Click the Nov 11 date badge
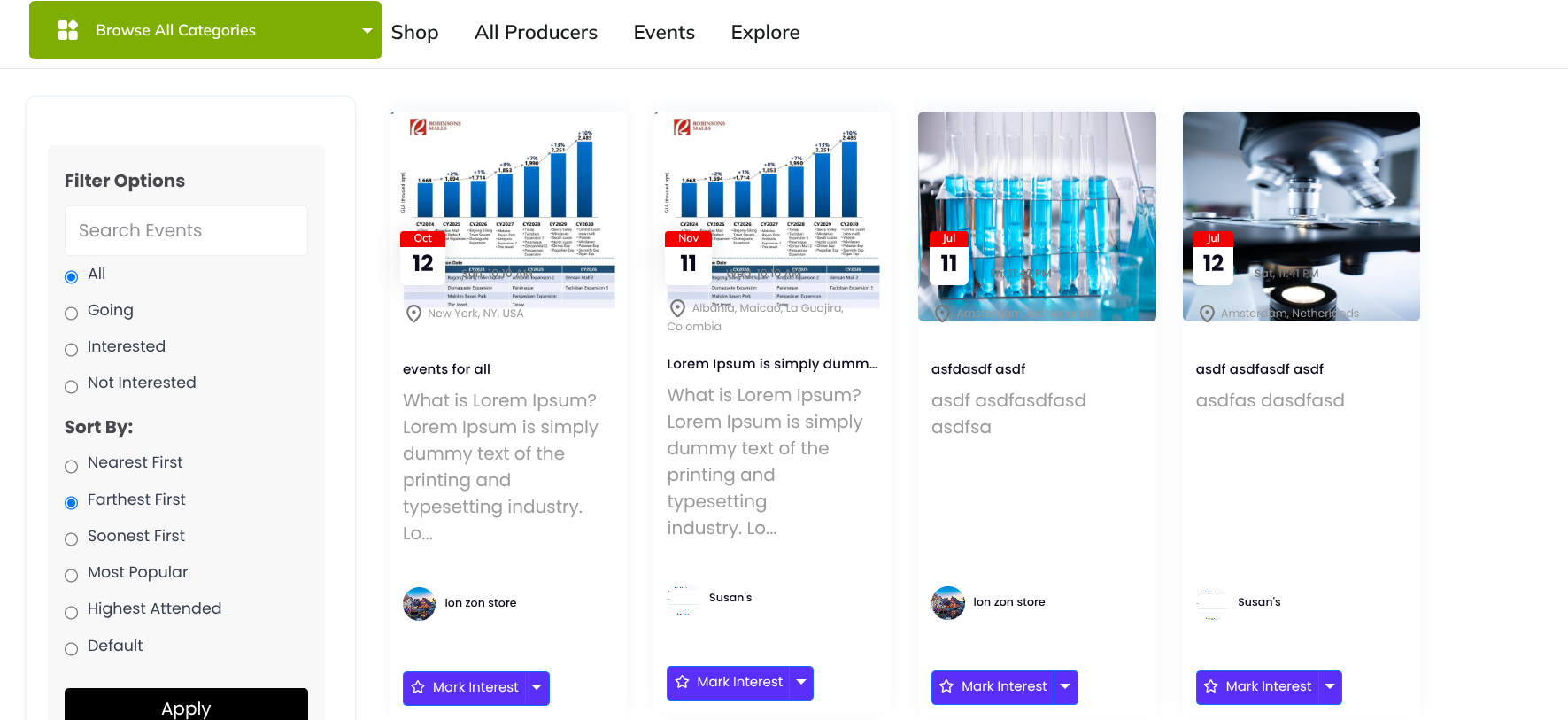 [x=688, y=257]
